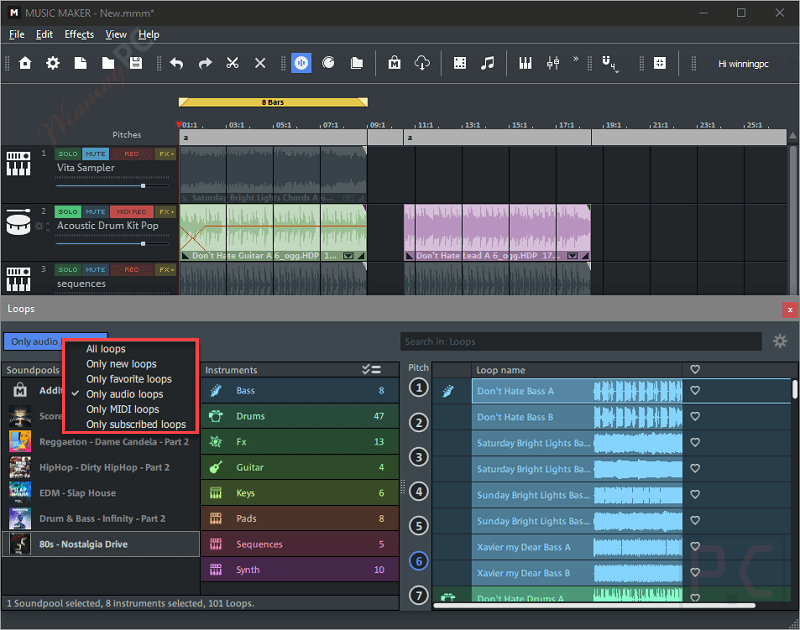Viewport: 800px width, 630px height.
Task: Open FX dropdown on sequences track
Action: pyautogui.click(x=165, y=270)
